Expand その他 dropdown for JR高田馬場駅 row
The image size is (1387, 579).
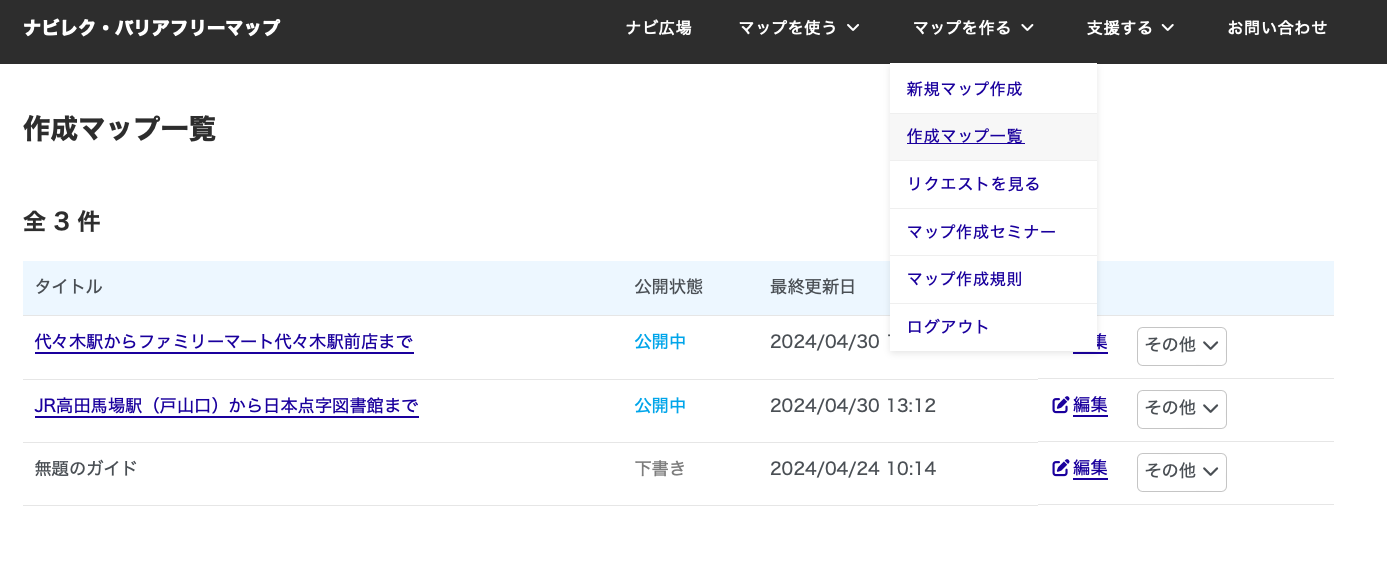pos(1181,408)
